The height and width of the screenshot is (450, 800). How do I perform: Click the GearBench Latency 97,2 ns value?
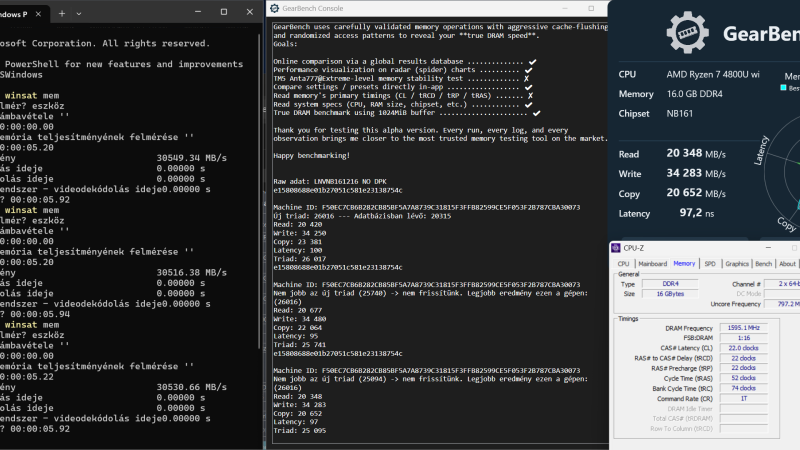click(x=696, y=213)
